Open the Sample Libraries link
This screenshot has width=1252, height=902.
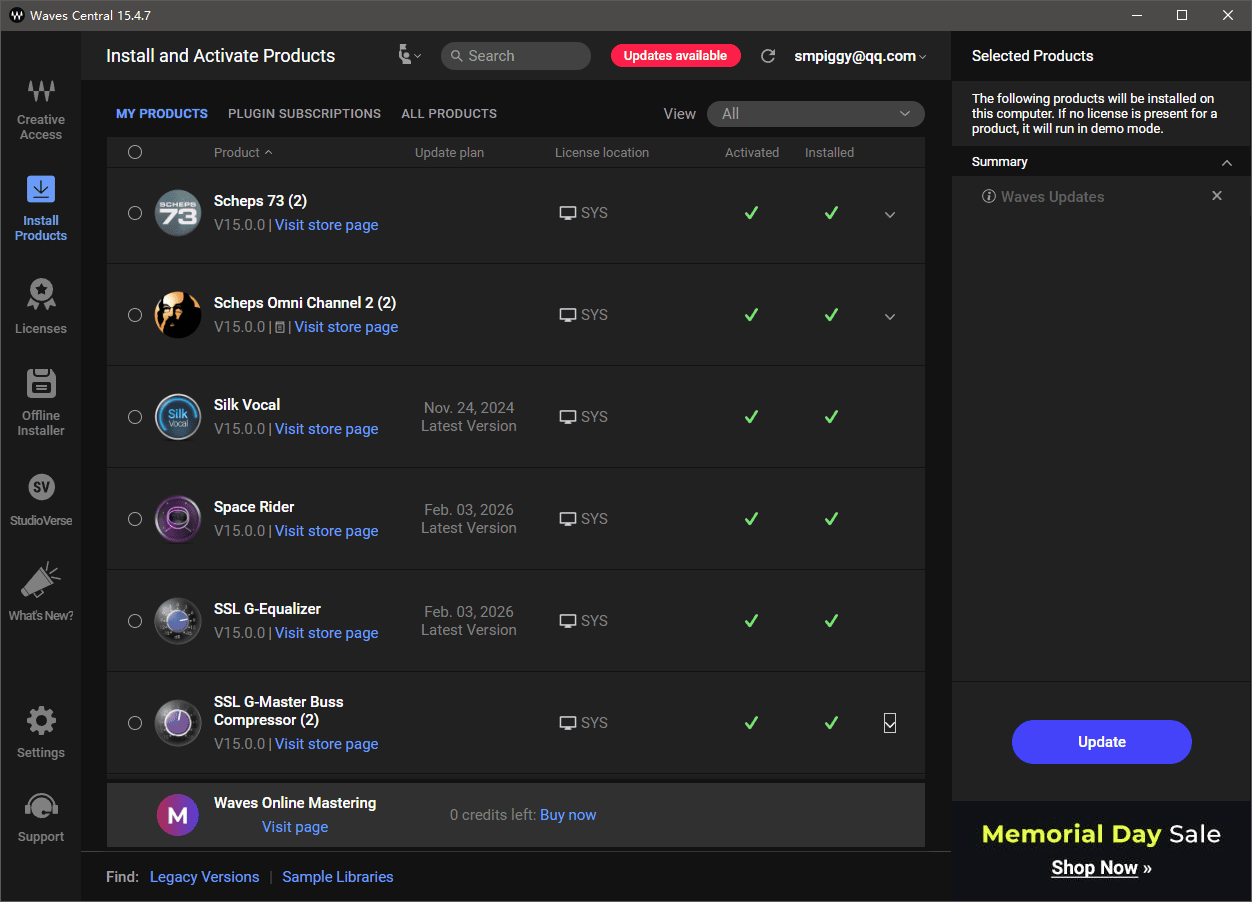(x=338, y=877)
